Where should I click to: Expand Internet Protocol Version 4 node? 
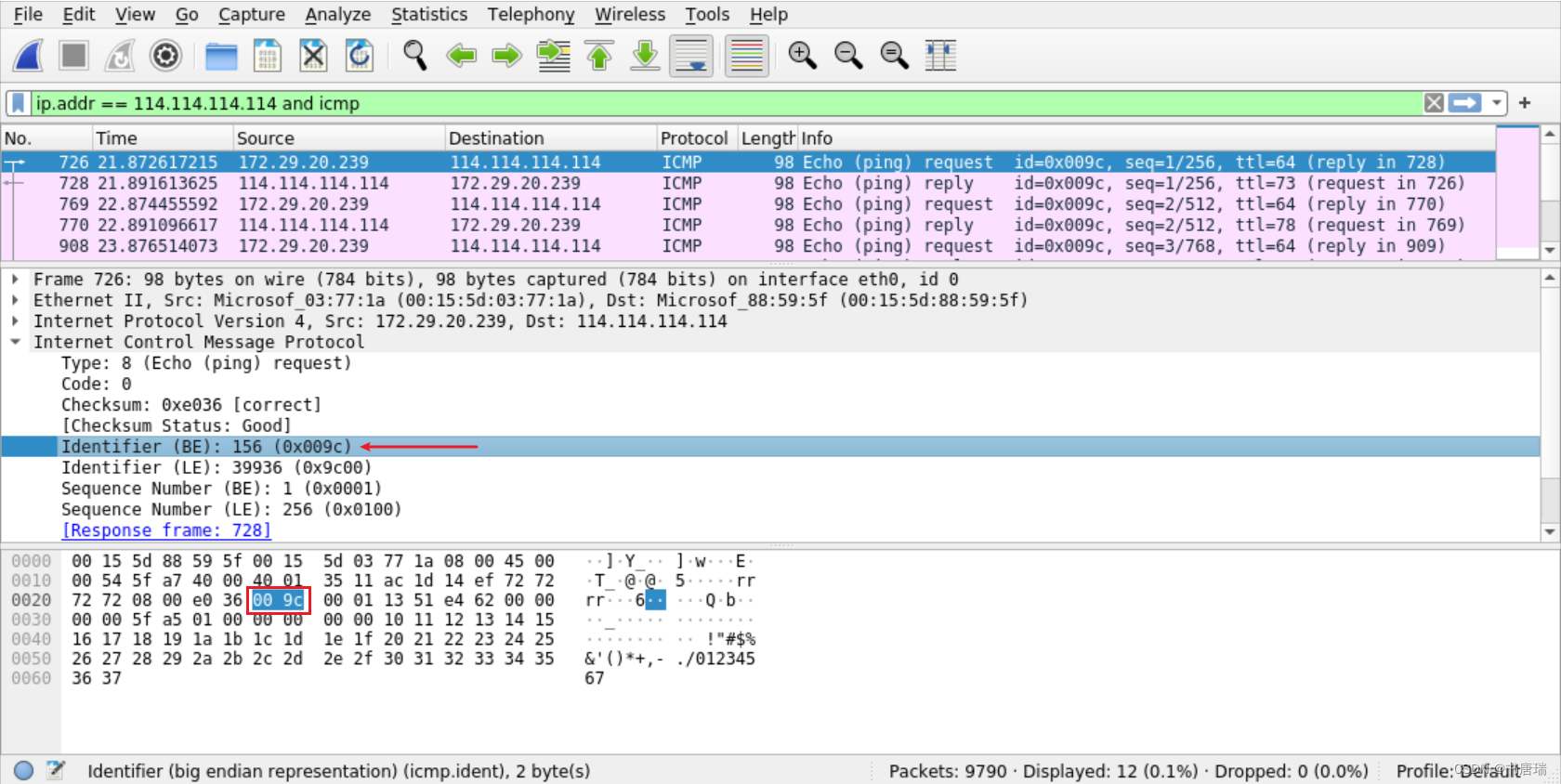coord(15,320)
